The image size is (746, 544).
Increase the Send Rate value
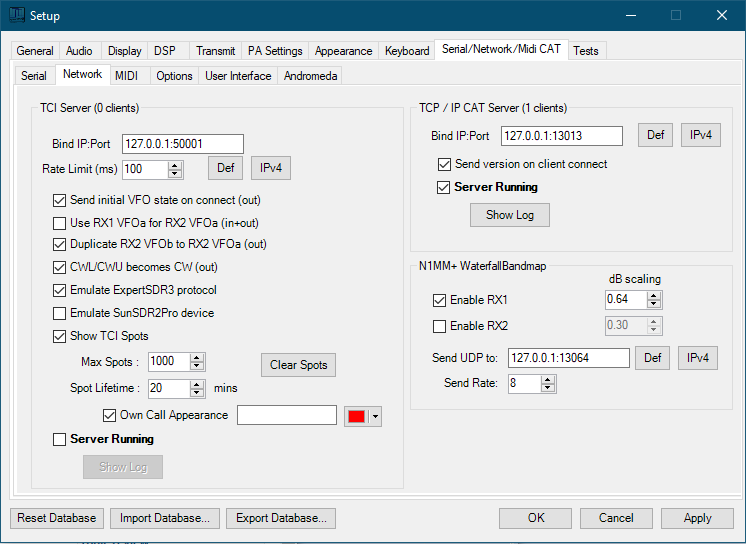548,379
